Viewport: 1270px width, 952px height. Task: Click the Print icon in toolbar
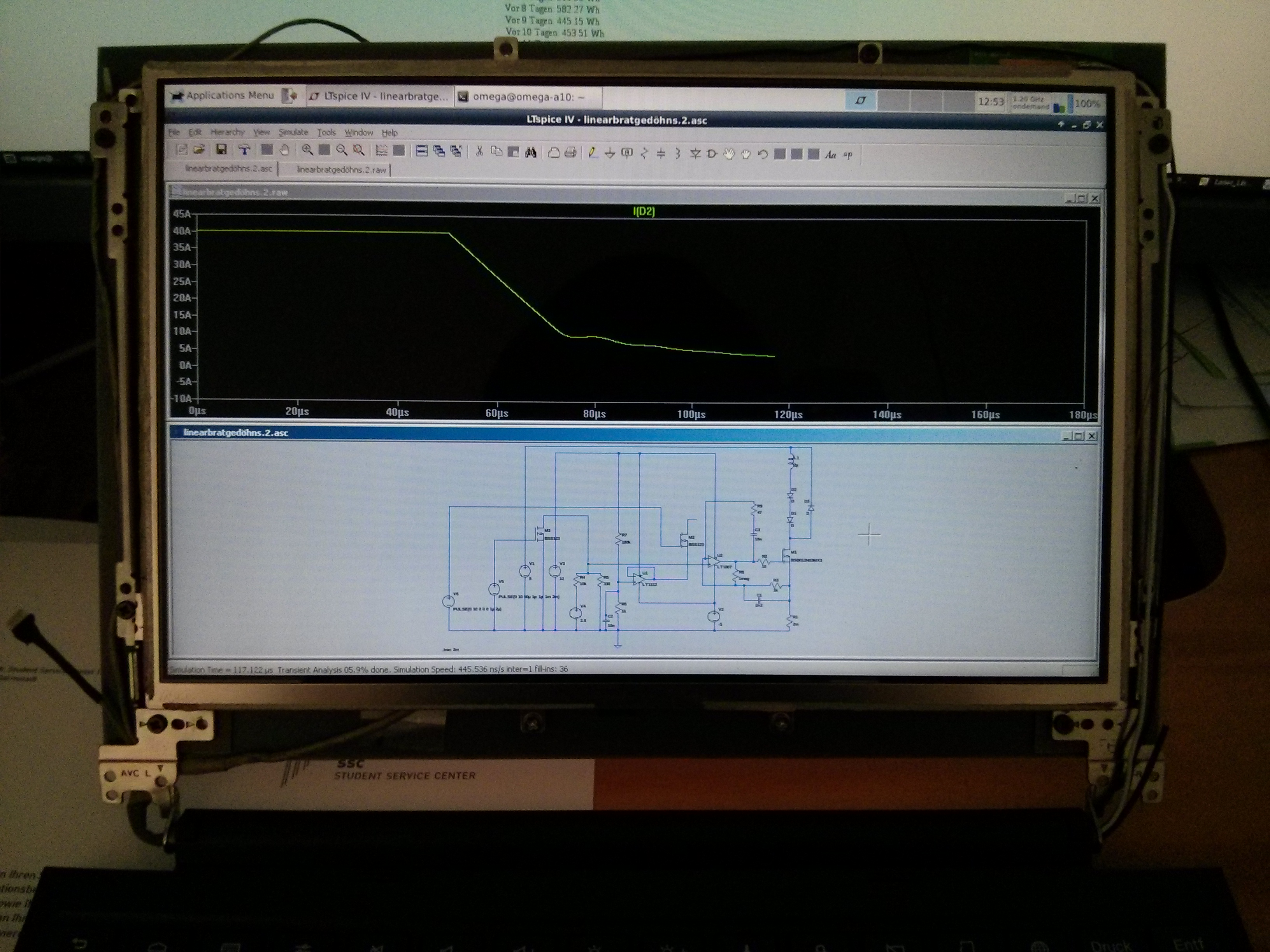tap(570, 153)
